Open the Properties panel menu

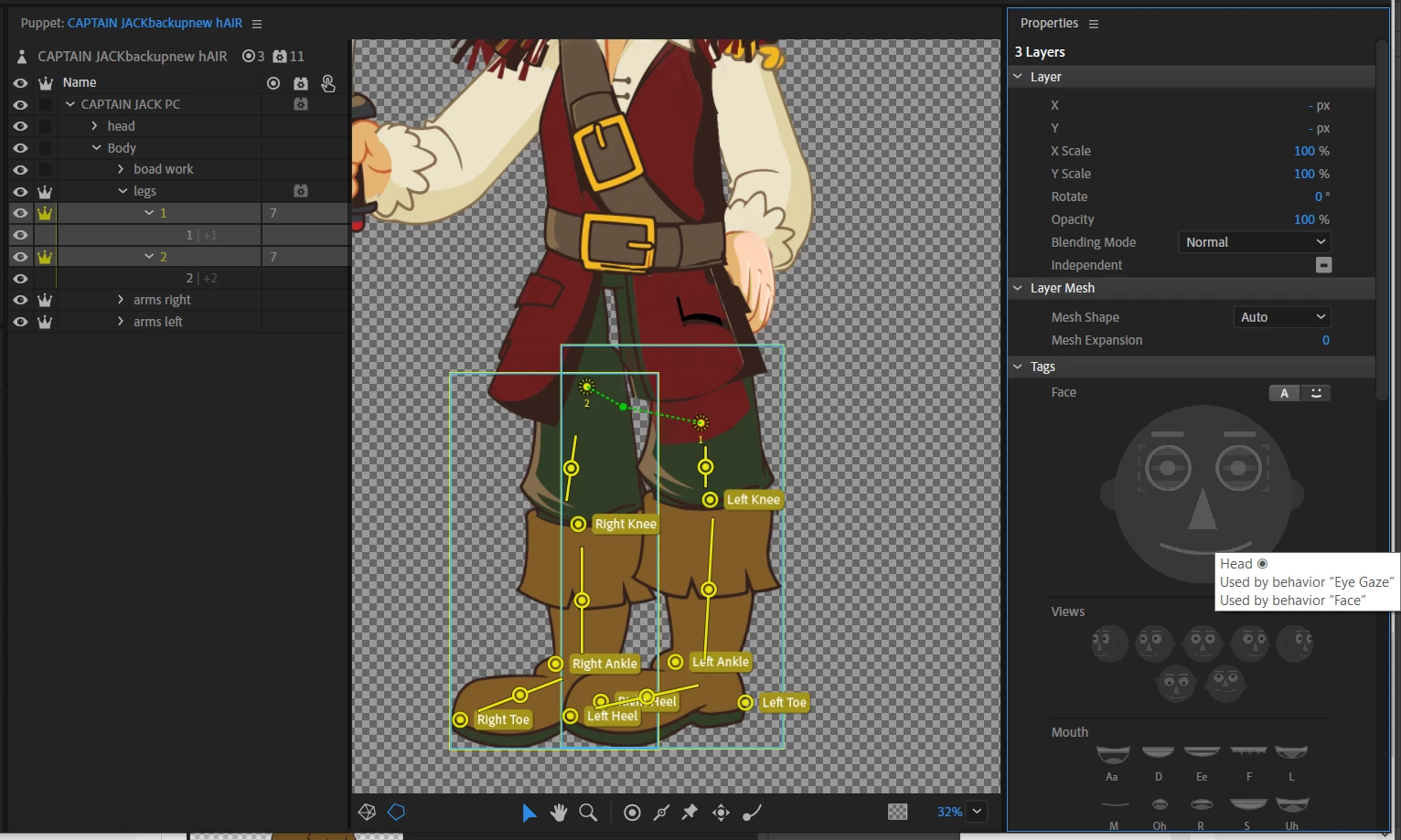coord(1094,24)
